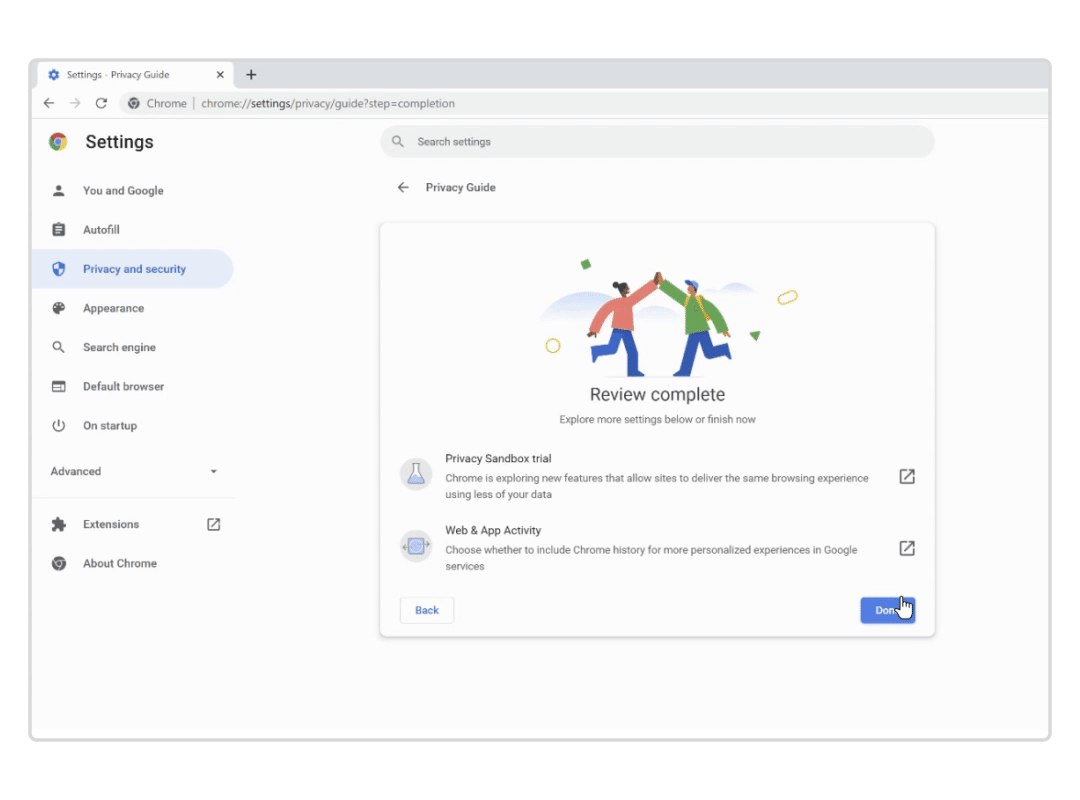The height and width of the screenshot is (800, 1080).
Task: Go to Appearance settings
Action: click(x=113, y=308)
